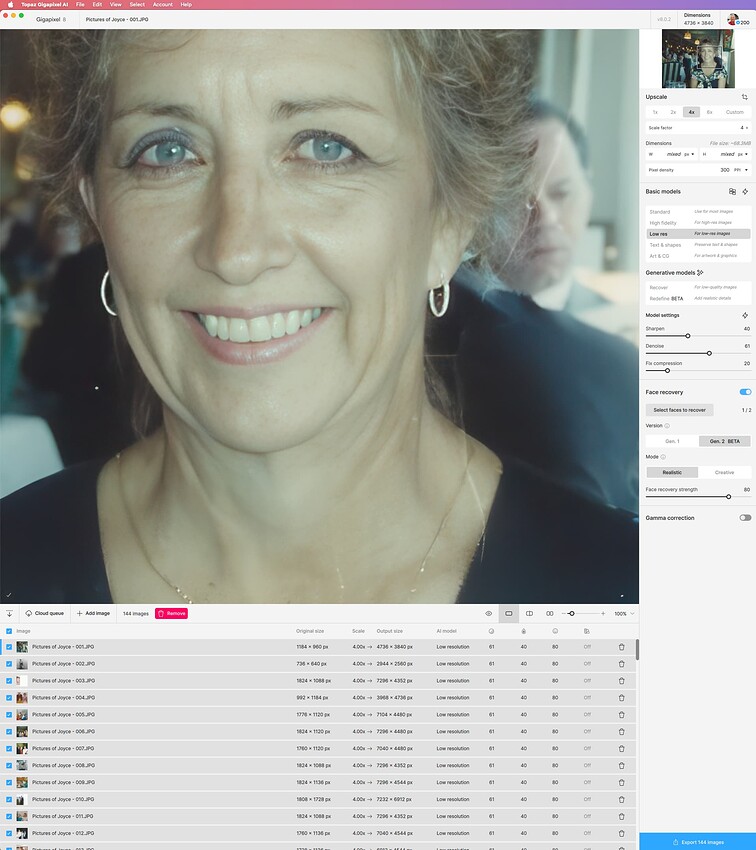Click the auto settings icon beside Model settings
The width and height of the screenshot is (756, 850).
(x=745, y=315)
